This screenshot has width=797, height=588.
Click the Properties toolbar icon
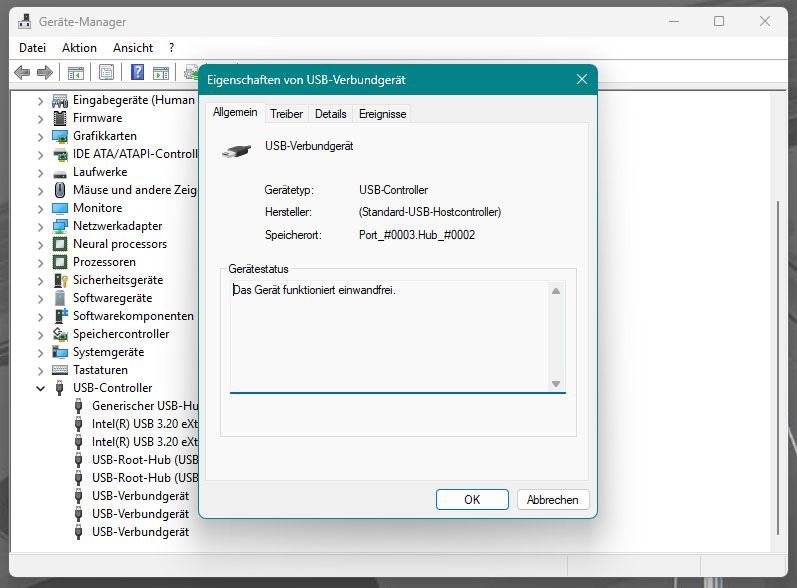click(x=106, y=72)
